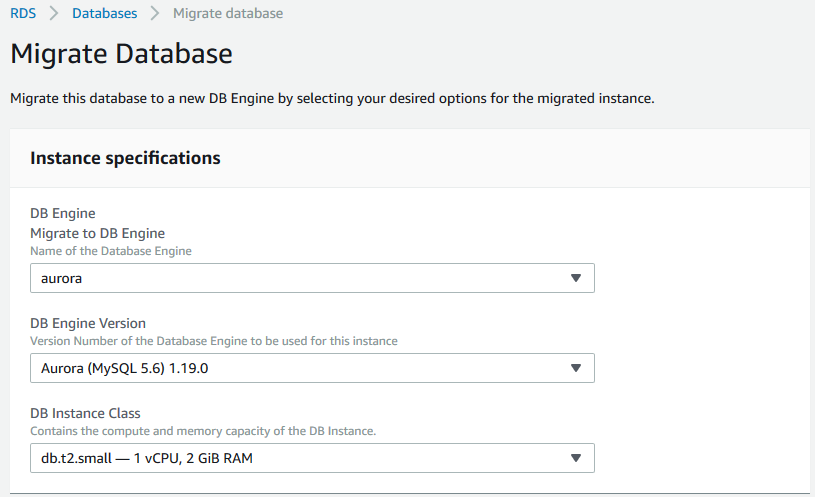This screenshot has width=815, height=497.
Task: Open the DB Engine Version dropdown
Action: (x=300, y=368)
